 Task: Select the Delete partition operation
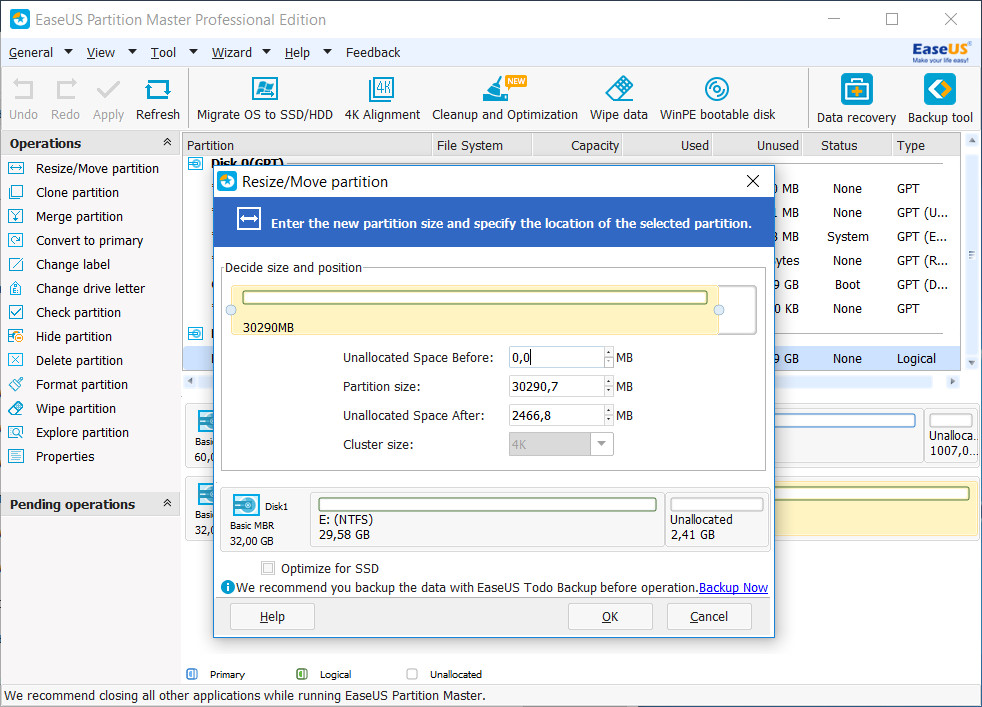tap(79, 361)
